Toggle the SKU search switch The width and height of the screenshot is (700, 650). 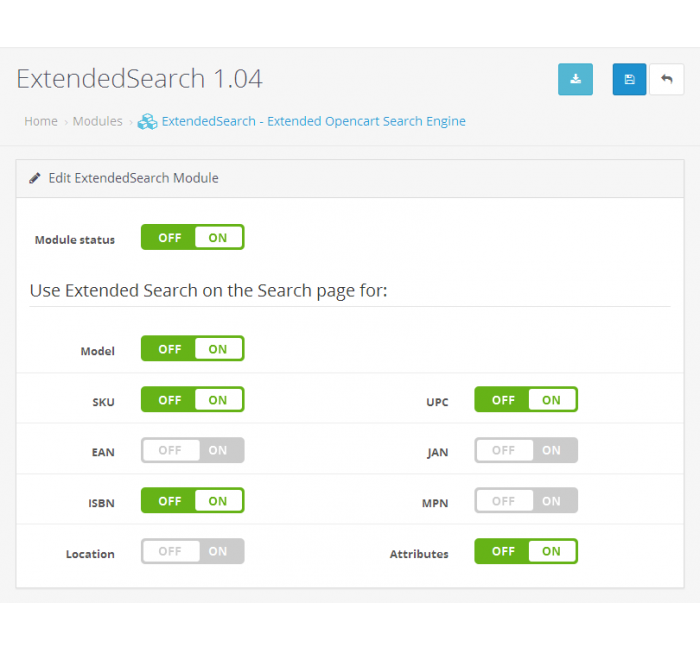[192, 399]
